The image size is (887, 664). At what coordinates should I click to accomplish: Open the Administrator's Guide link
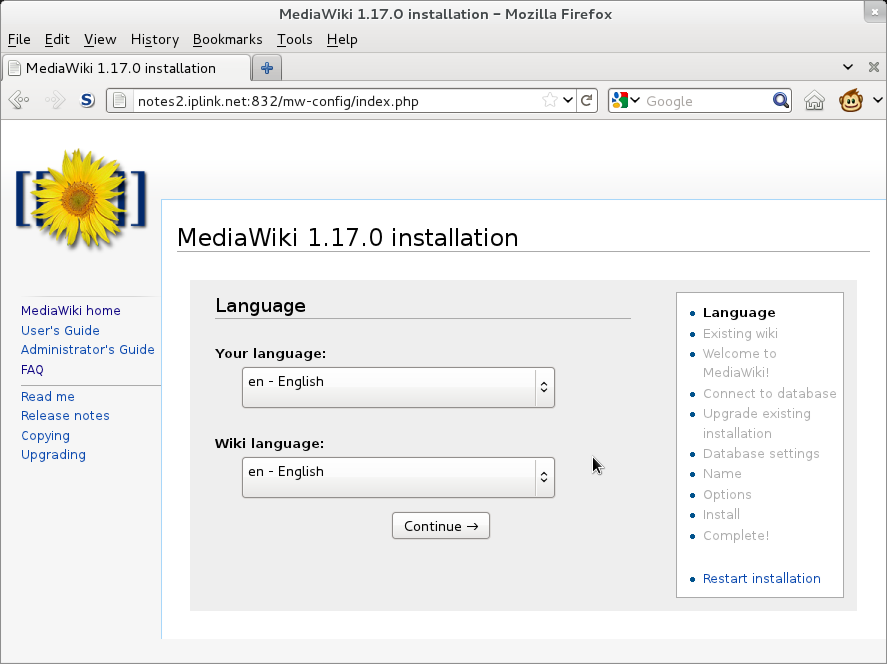[x=88, y=350]
